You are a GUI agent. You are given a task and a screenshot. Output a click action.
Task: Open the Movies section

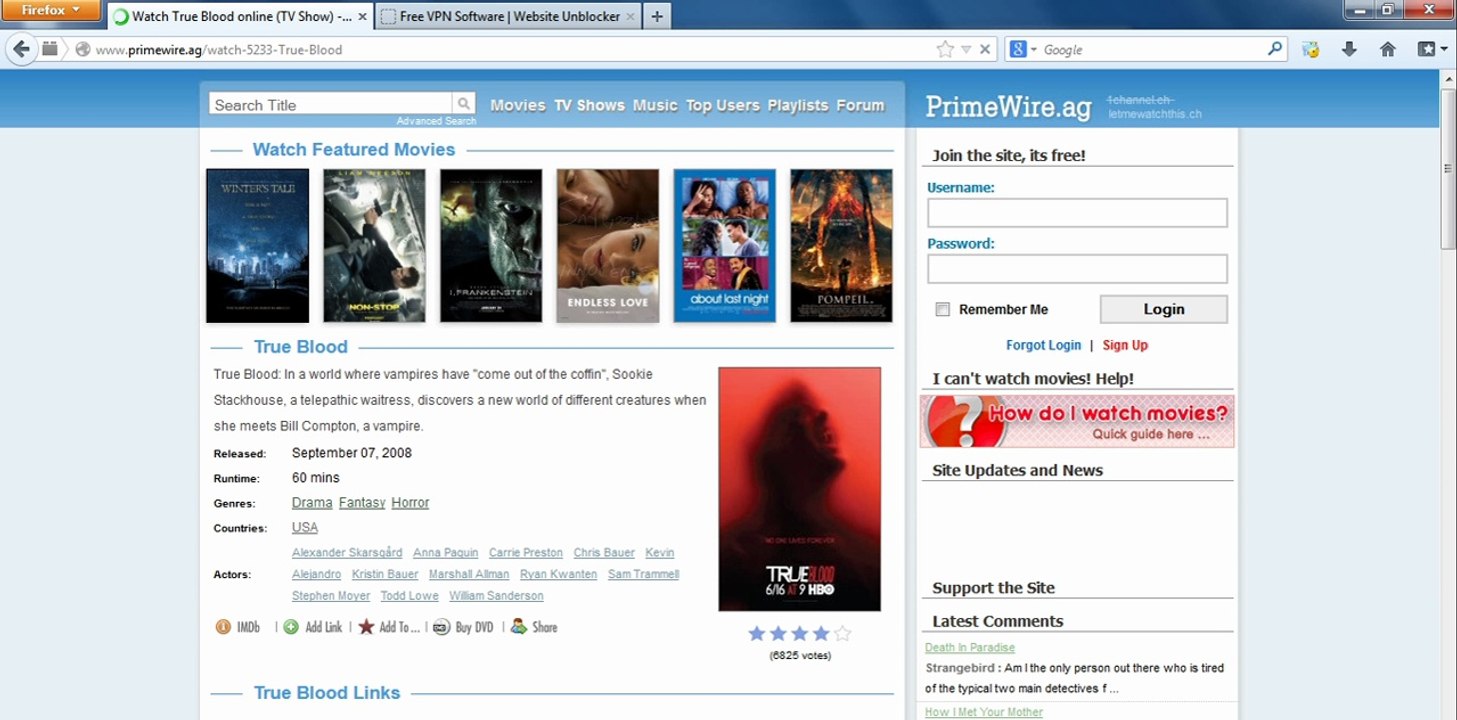[x=518, y=105]
